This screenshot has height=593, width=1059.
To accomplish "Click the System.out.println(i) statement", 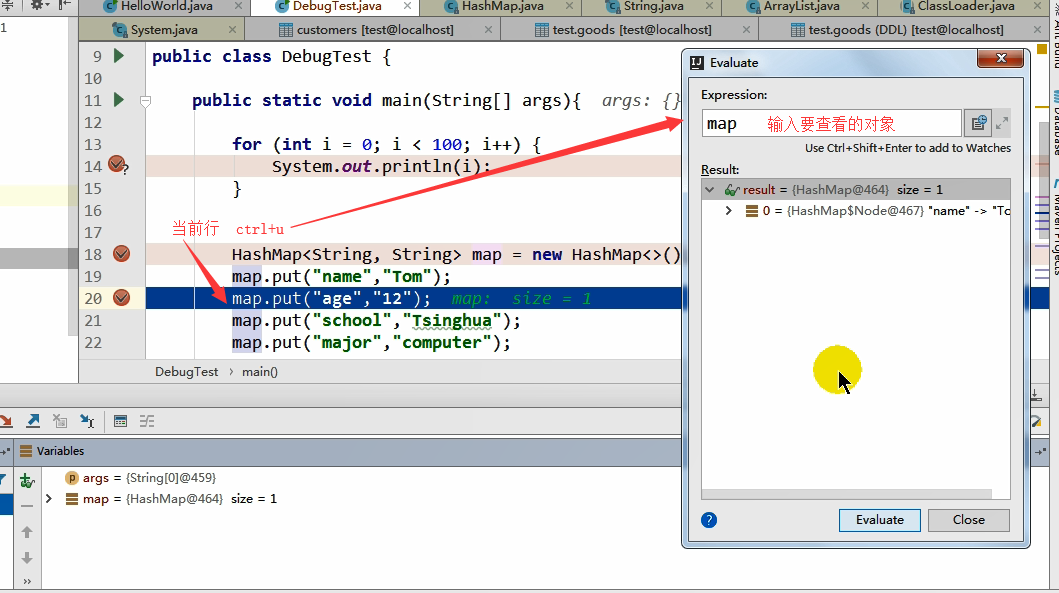I will (381, 166).
